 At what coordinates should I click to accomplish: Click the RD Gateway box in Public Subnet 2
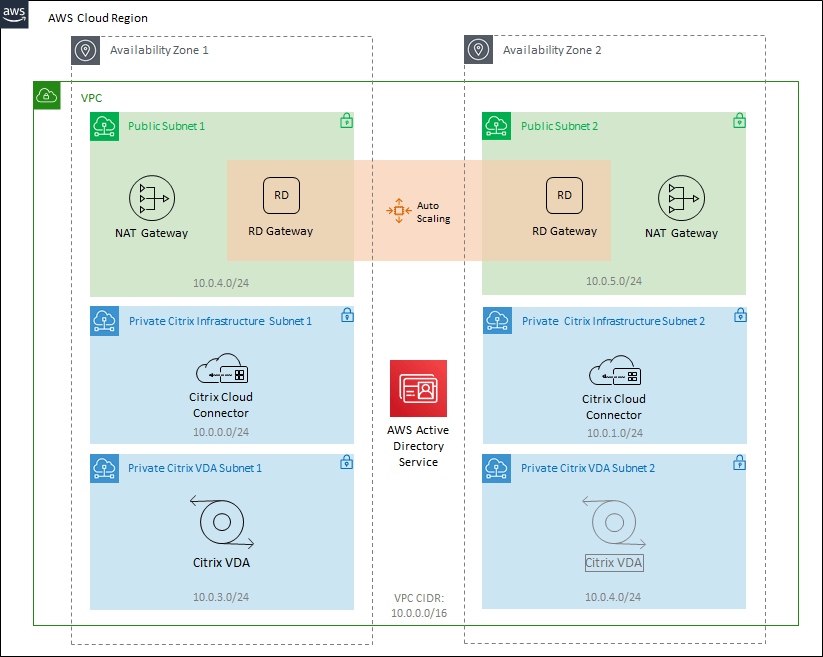point(564,195)
